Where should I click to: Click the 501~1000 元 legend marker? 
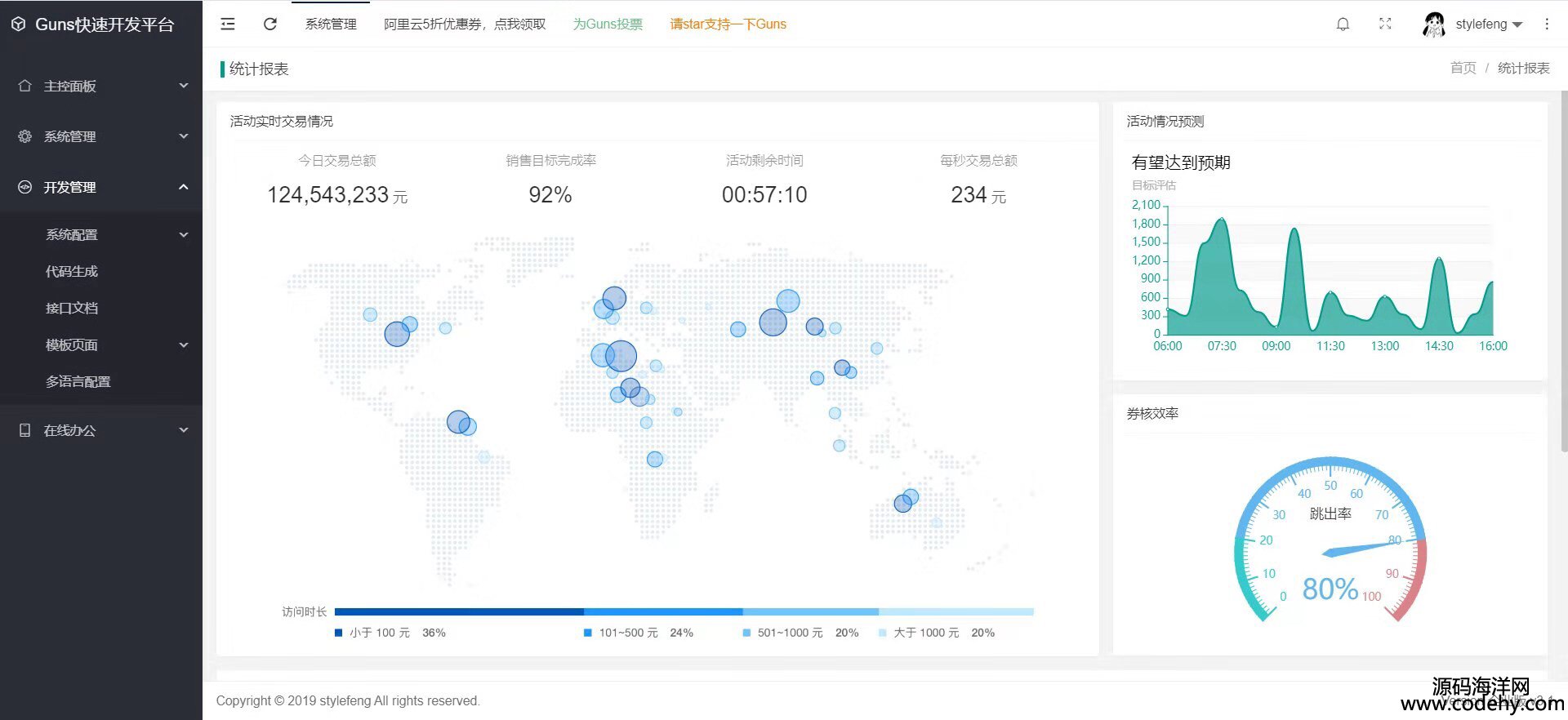(x=746, y=633)
